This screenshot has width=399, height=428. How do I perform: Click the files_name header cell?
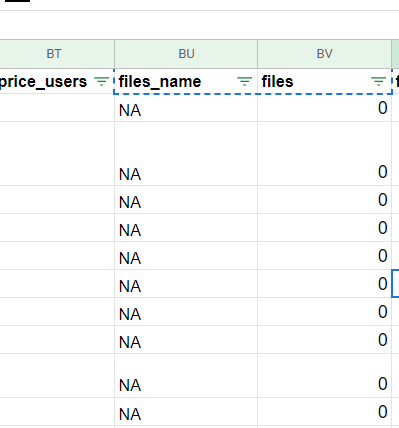[186, 81]
